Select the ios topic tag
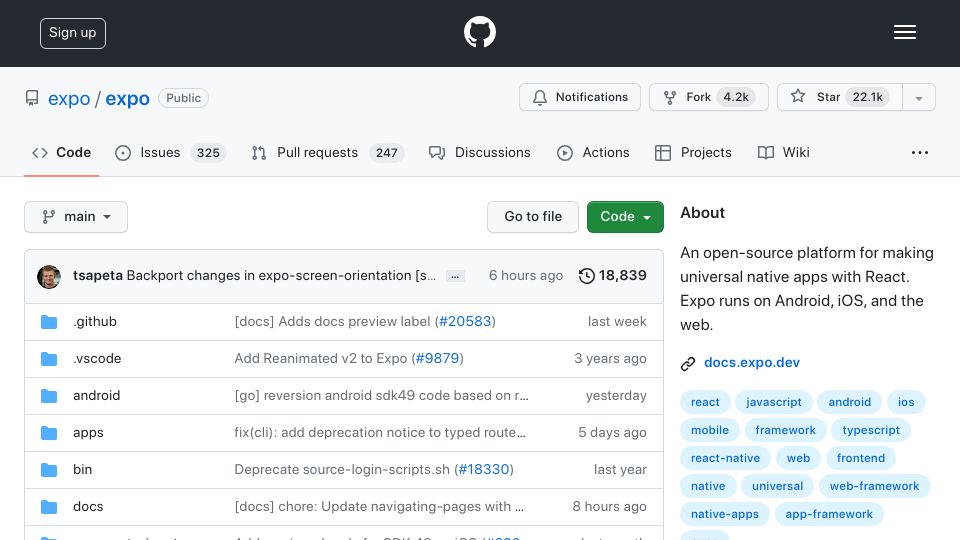Image resolution: width=960 pixels, height=540 pixels. coord(906,402)
